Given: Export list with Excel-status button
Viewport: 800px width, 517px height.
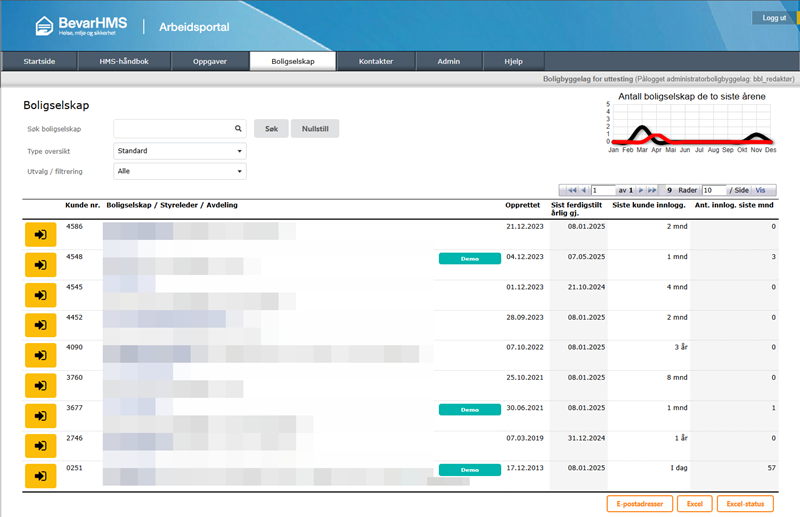Looking at the screenshot, I should coord(745,504).
